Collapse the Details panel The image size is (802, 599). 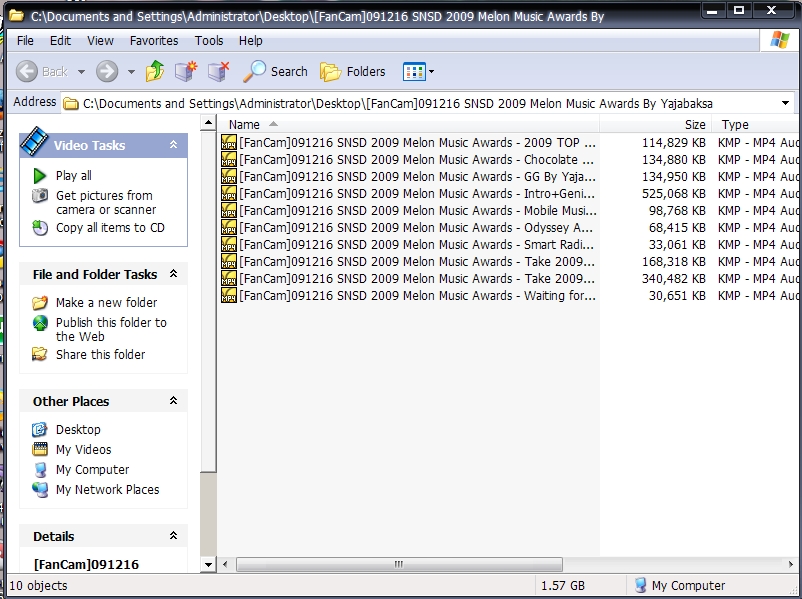pos(173,536)
